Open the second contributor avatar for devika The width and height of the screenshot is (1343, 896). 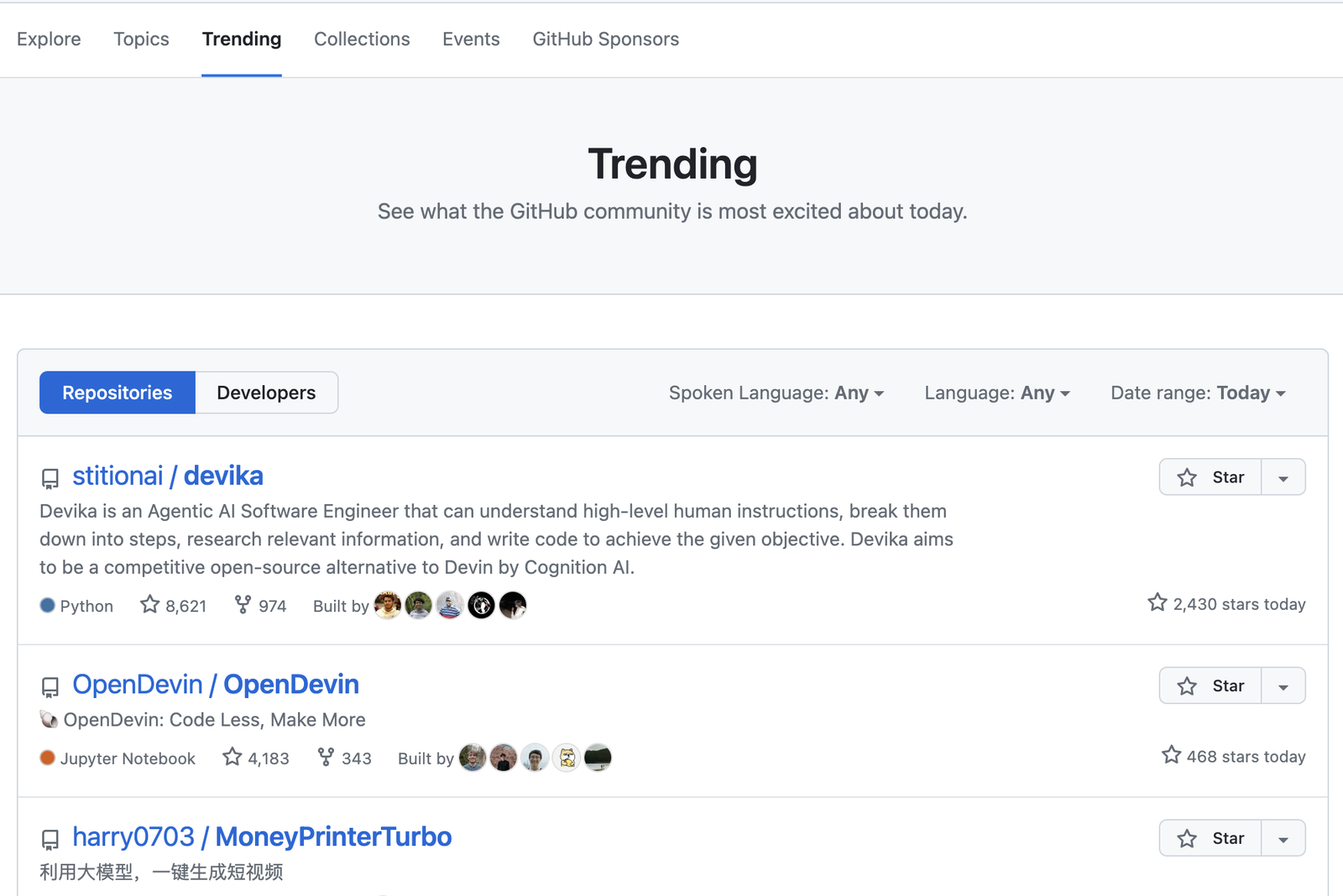click(x=419, y=605)
